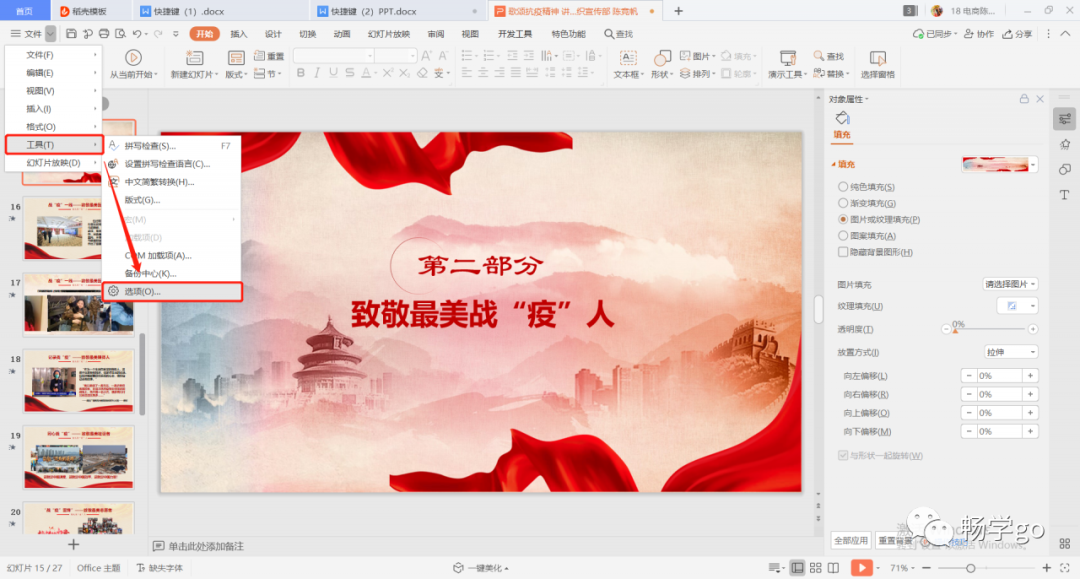Open the font name combo box
1080x579 pixels.
point(334,56)
